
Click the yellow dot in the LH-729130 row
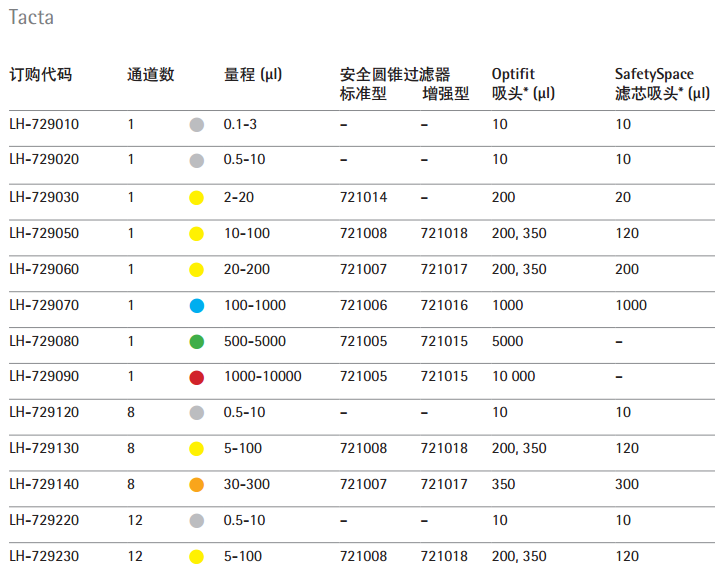pyautogui.click(x=197, y=449)
